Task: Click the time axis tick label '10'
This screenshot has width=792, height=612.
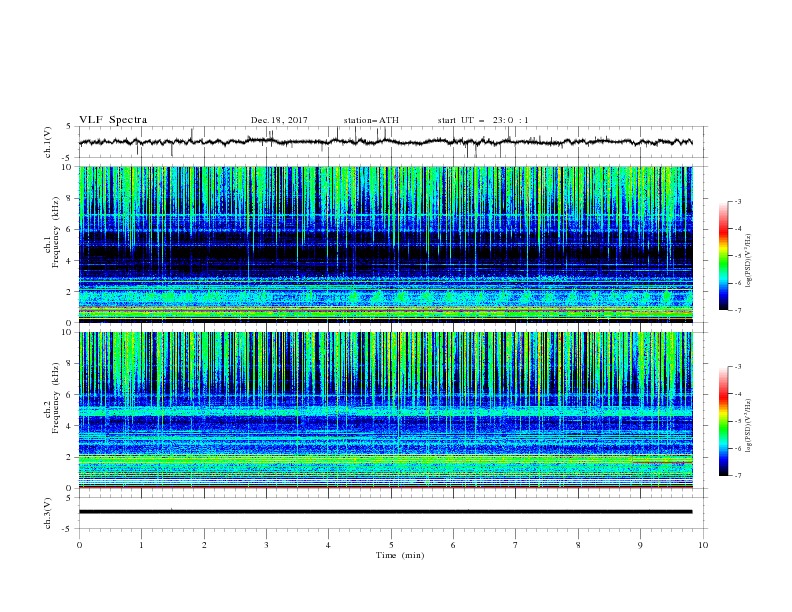Action: click(703, 545)
